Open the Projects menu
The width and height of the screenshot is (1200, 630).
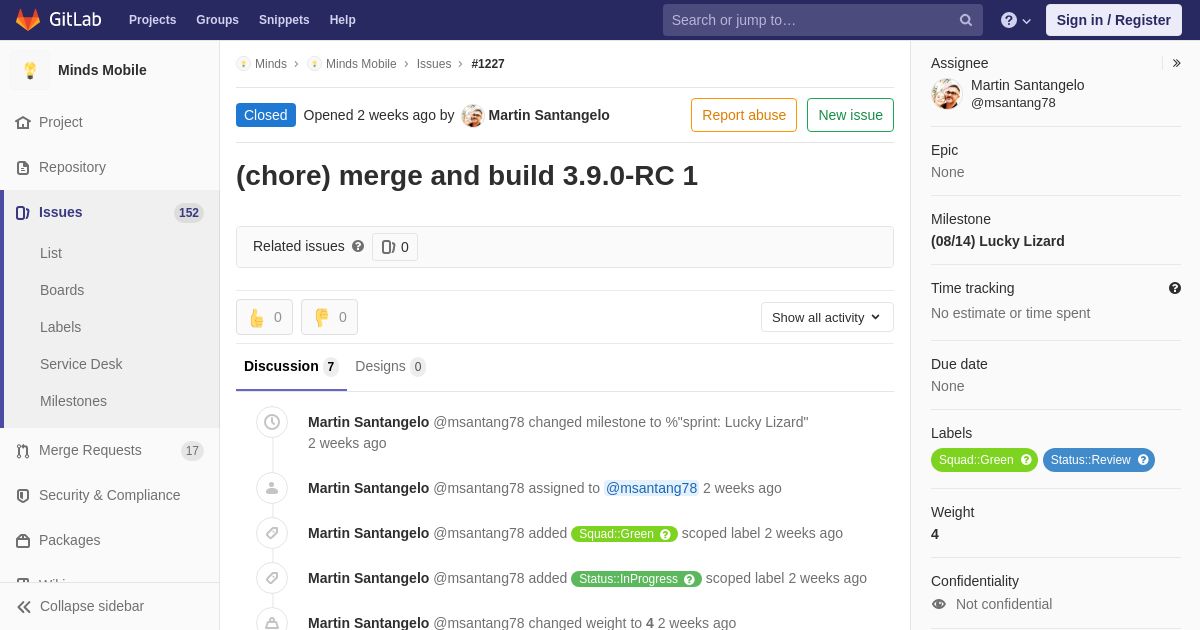[152, 20]
